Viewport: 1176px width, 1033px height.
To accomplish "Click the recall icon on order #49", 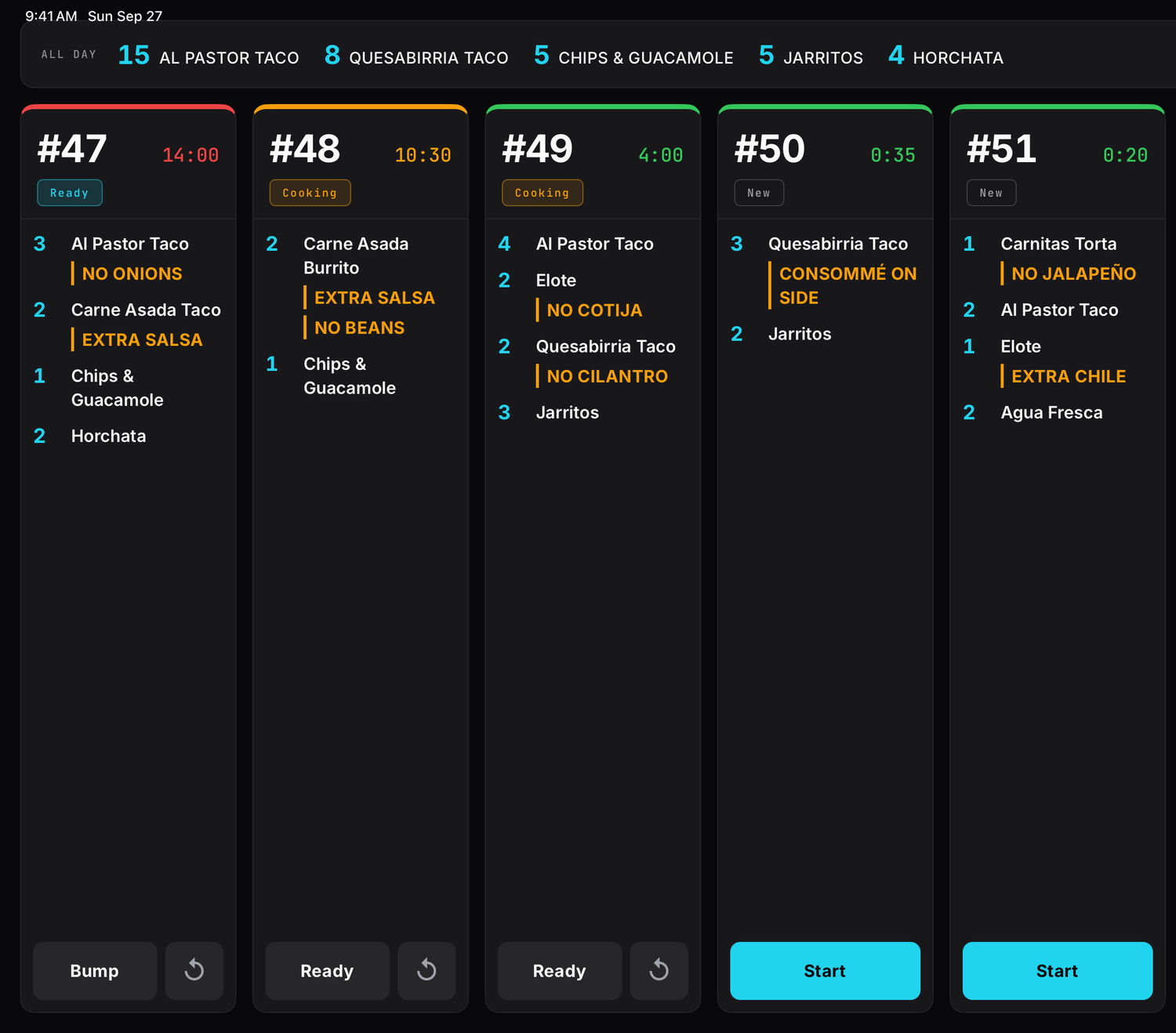I will 659,970.
